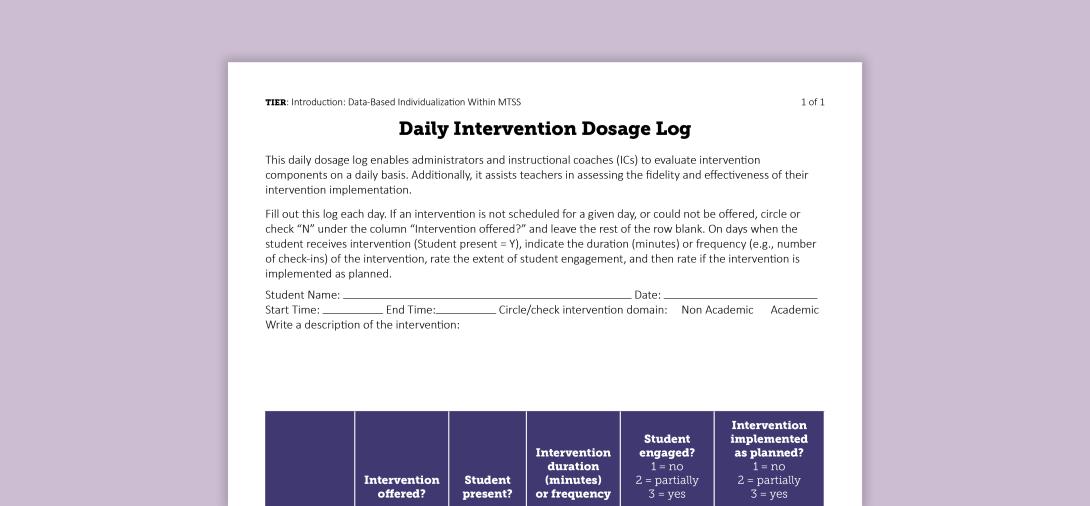Click the empty first table header cell
1090x506 pixels.
click(x=310, y=459)
